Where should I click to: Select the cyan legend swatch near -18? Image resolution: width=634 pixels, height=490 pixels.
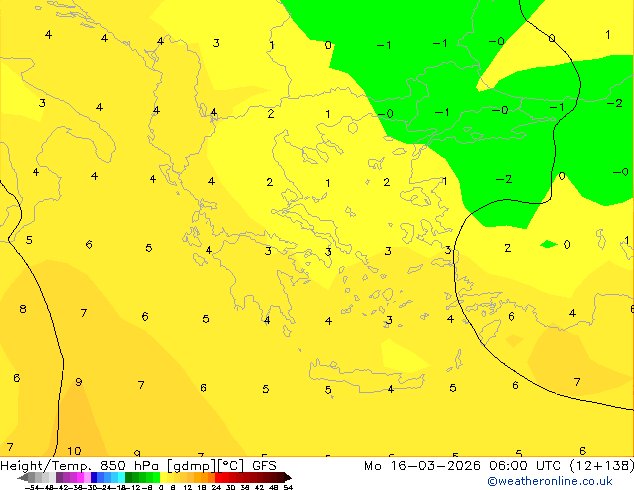click(121, 477)
